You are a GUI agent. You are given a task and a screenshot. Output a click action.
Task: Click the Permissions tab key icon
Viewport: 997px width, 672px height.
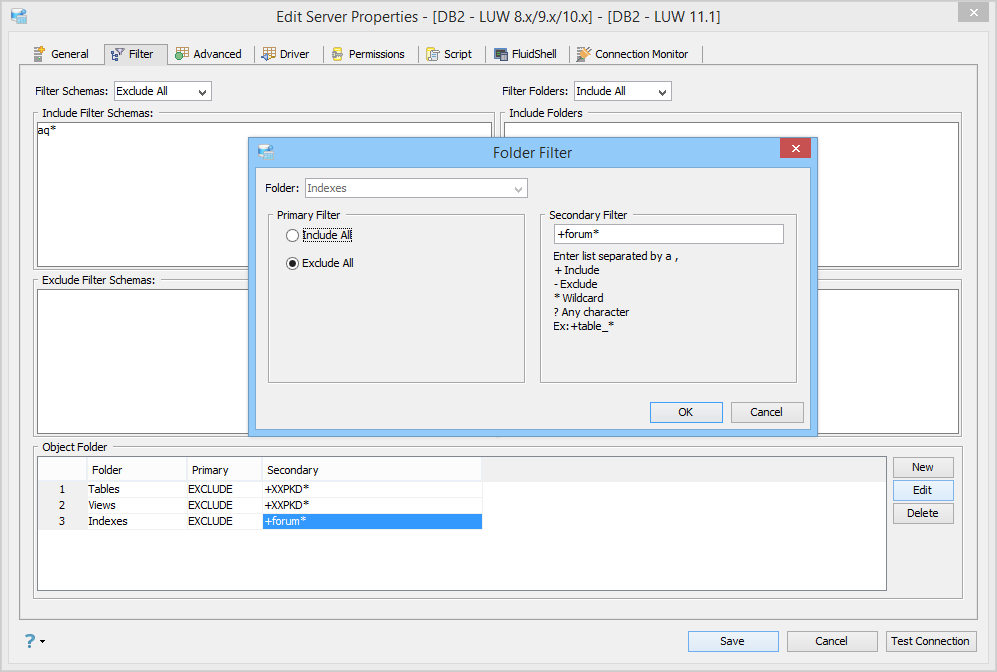(x=337, y=54)
